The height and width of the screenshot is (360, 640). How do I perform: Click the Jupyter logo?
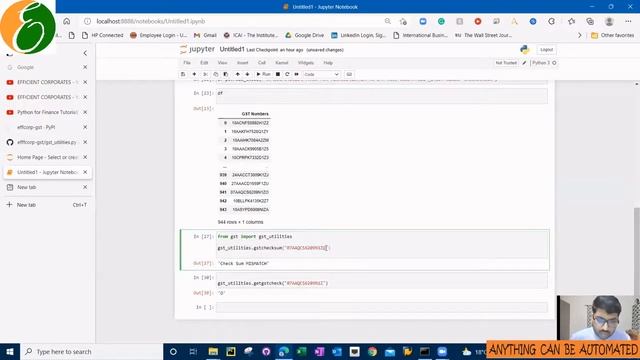(x=197, y=49)
